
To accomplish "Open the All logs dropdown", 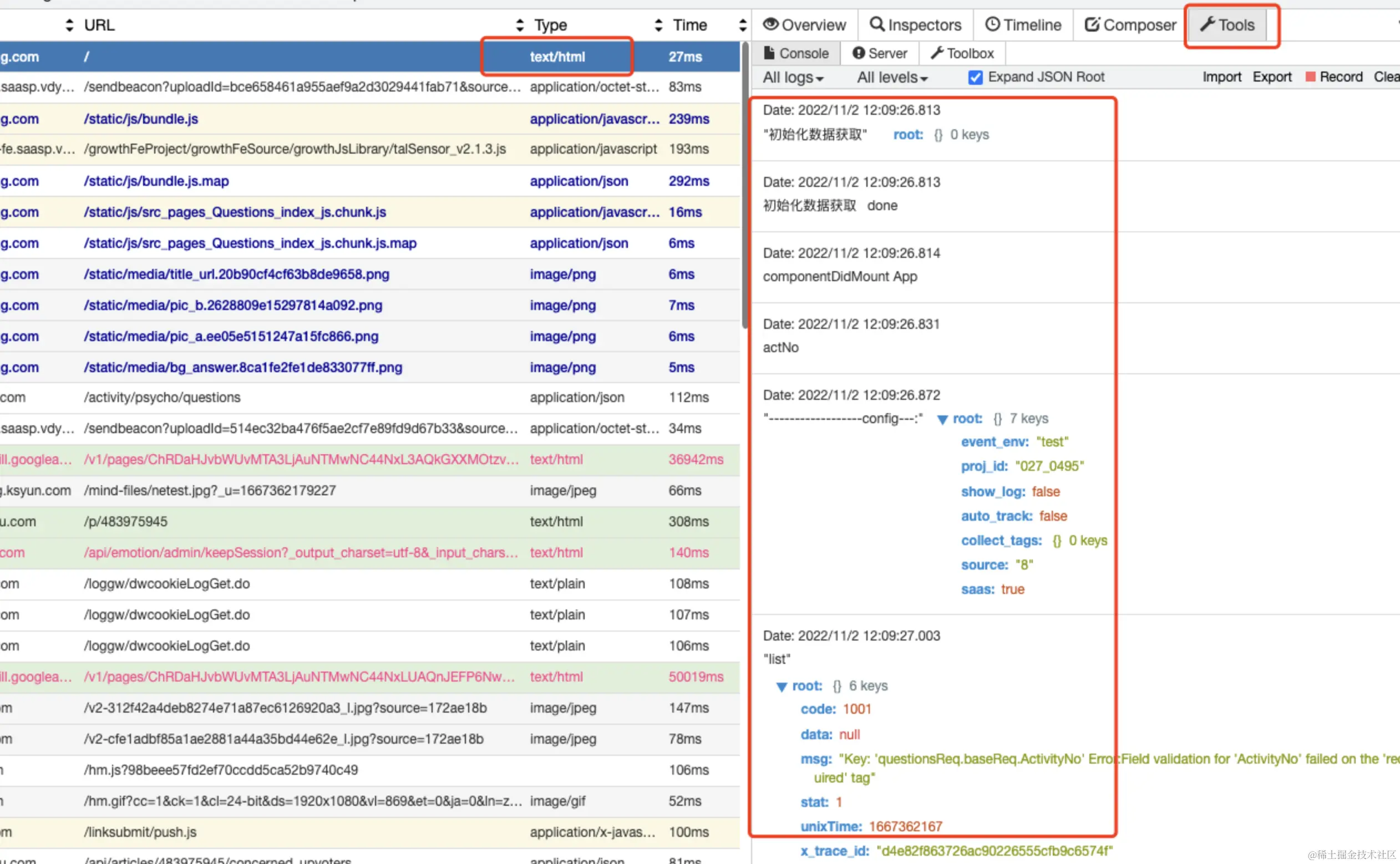I will tap(793, 78).
